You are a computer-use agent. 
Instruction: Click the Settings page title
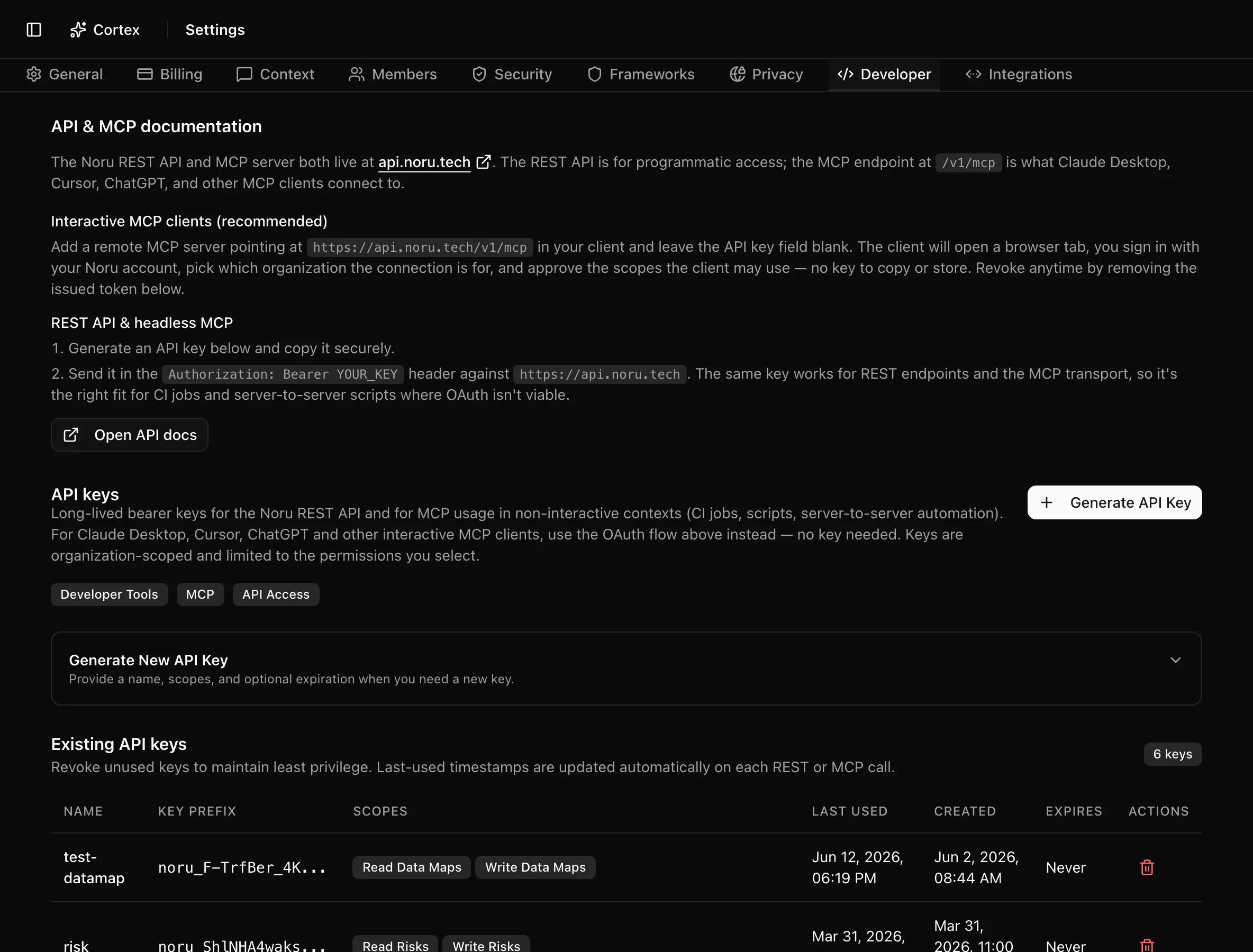tap(215, 30)
